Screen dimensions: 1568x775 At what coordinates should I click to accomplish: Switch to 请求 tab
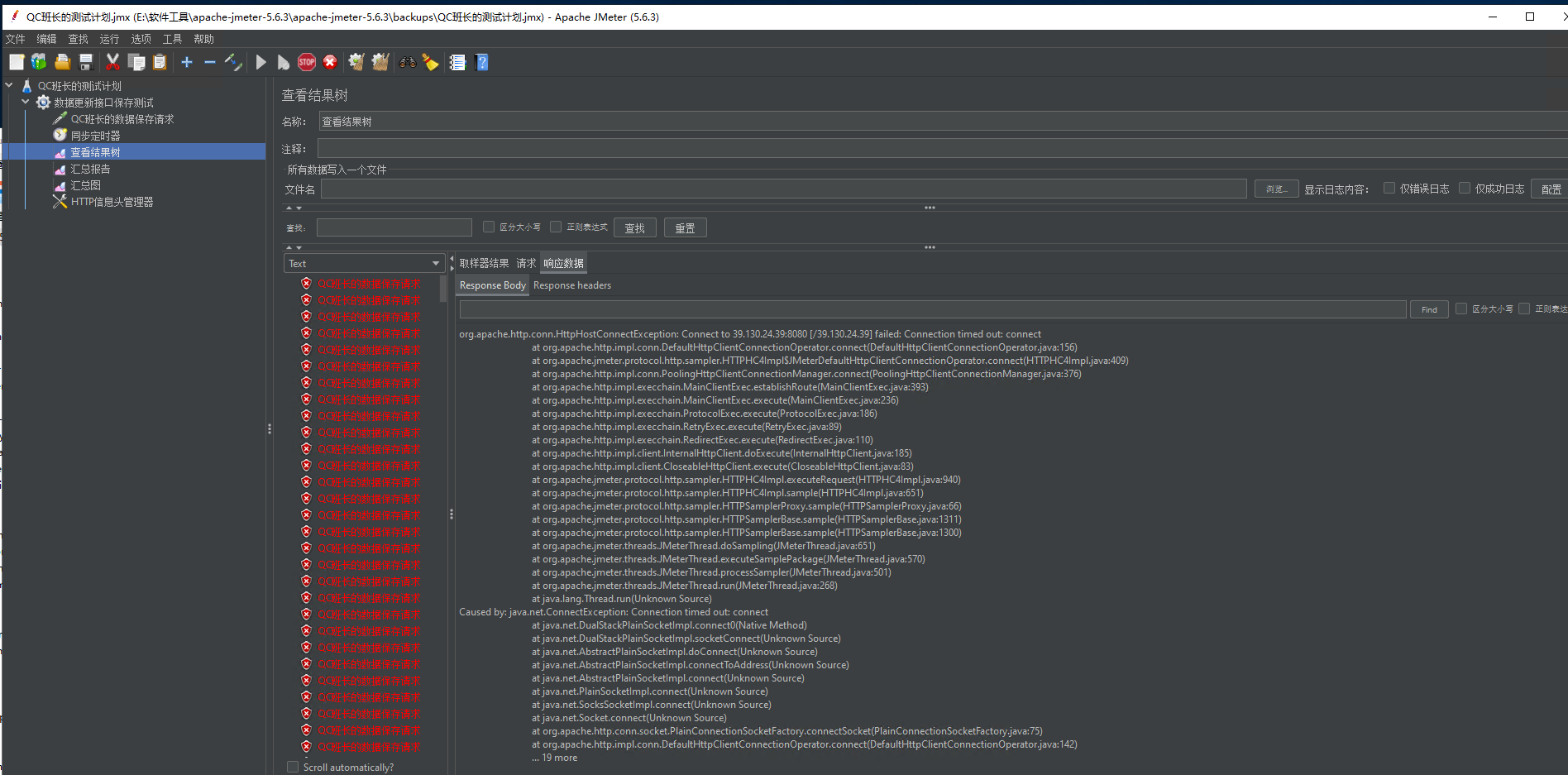pos(526,263)
